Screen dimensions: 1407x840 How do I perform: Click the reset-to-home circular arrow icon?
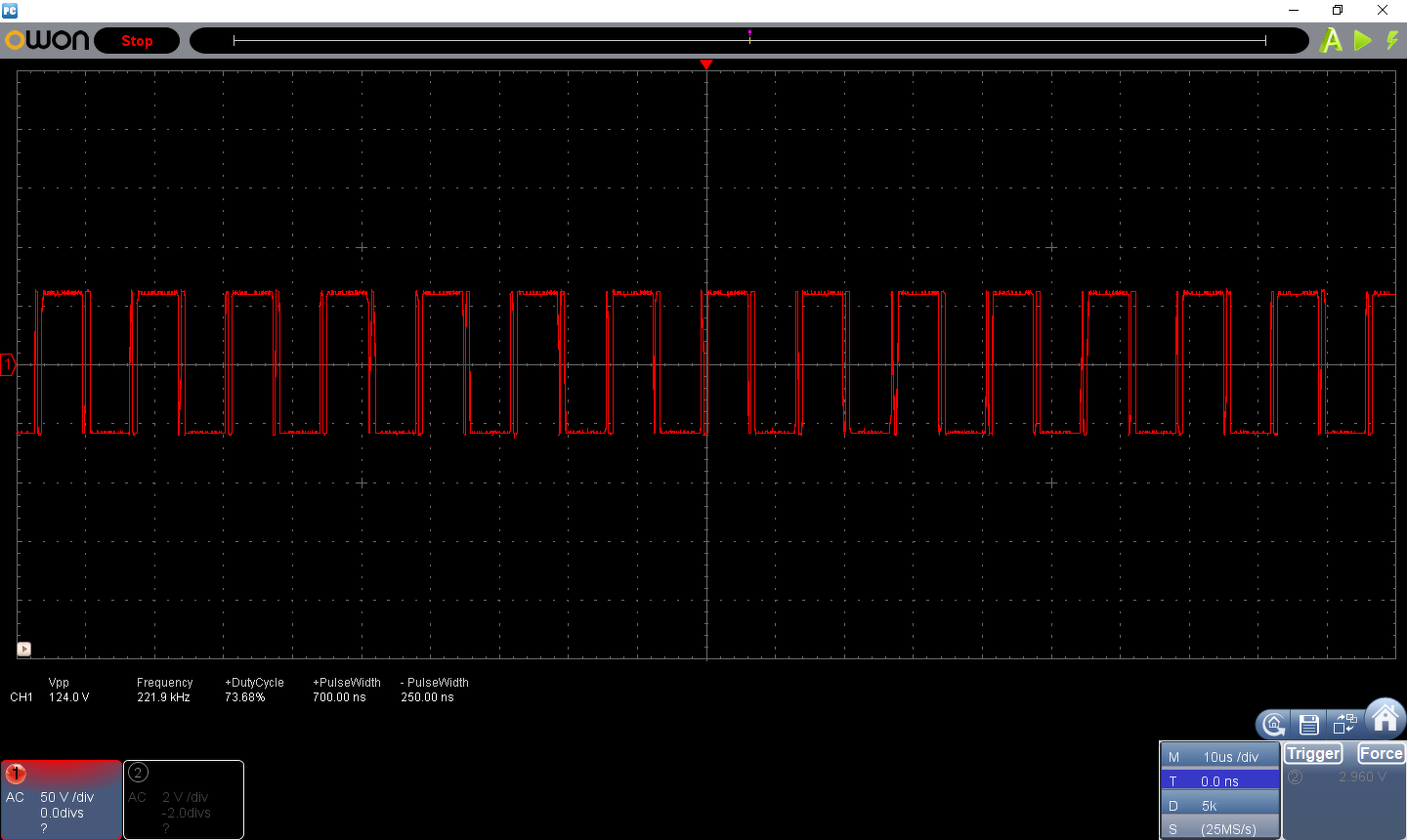coord(1273,724)
